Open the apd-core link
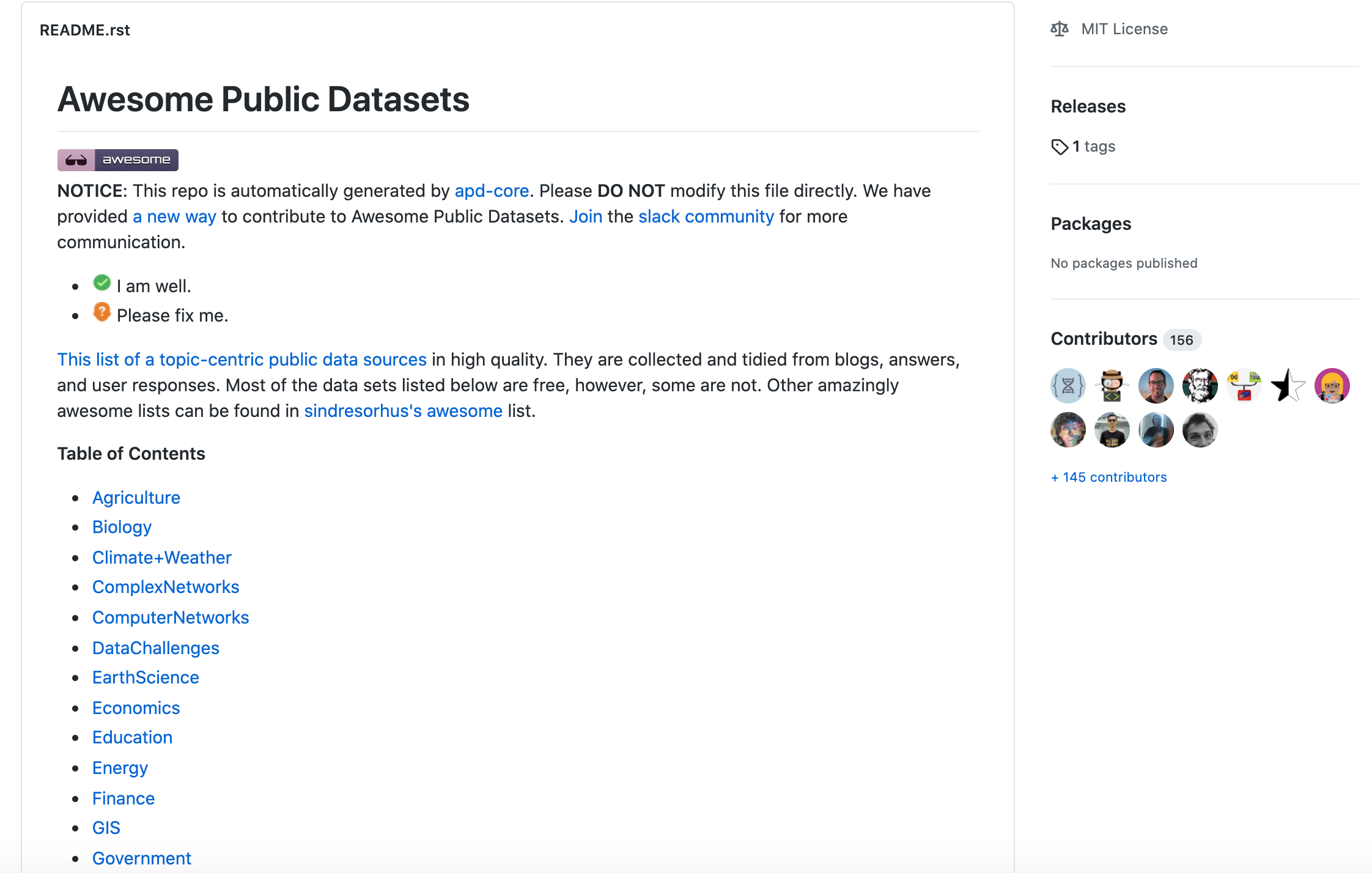Screen dimensions: 1372x873 point(492,191)
